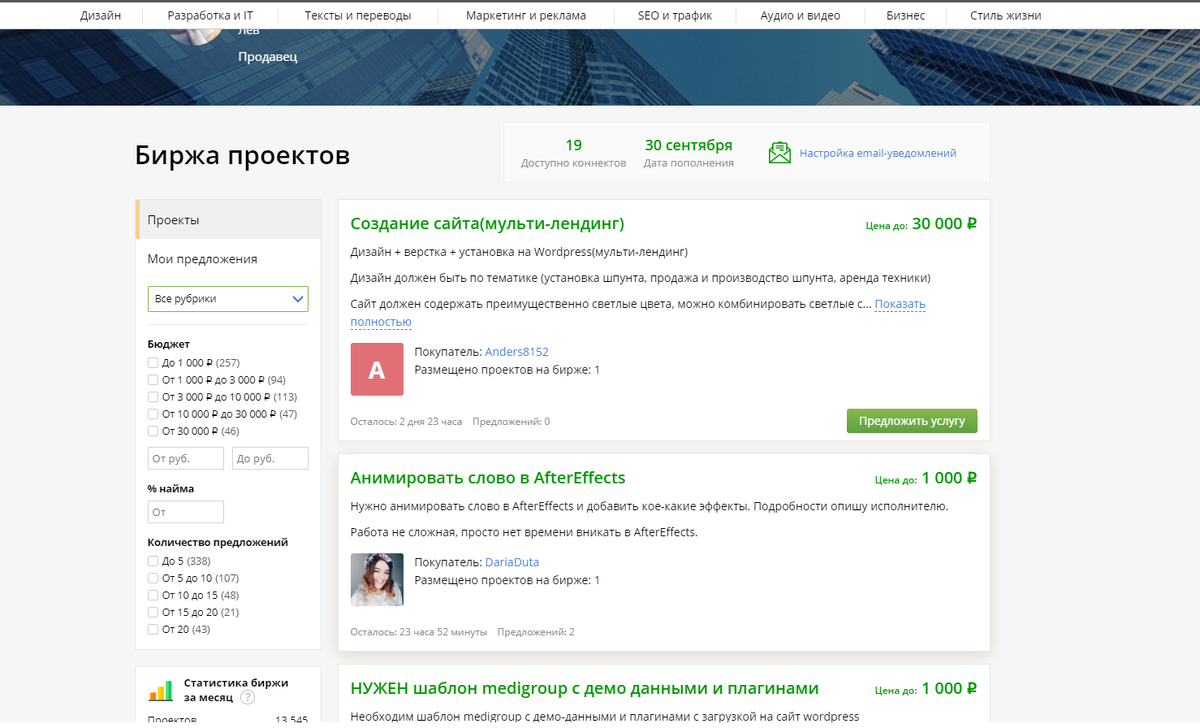Open the Дизайн menu category
The height and width of the screenshot is (728, 1200).
click(x=100, y=16)
